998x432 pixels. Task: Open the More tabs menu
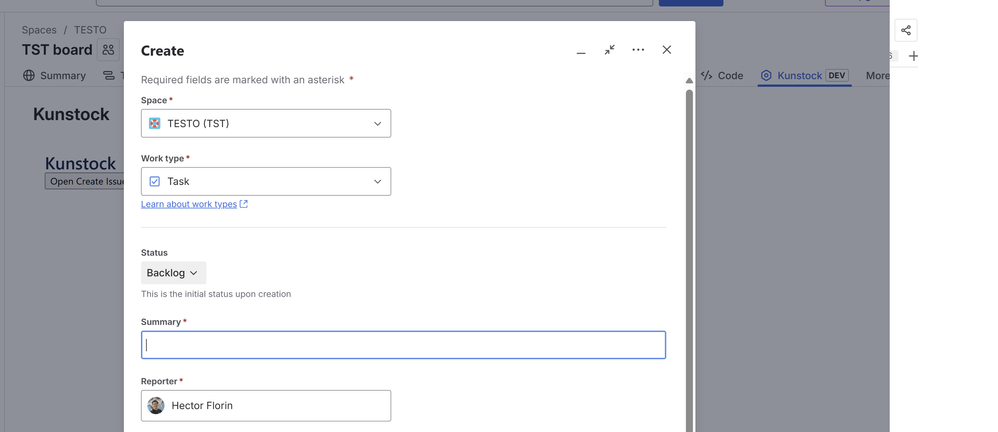coord(877,75)
